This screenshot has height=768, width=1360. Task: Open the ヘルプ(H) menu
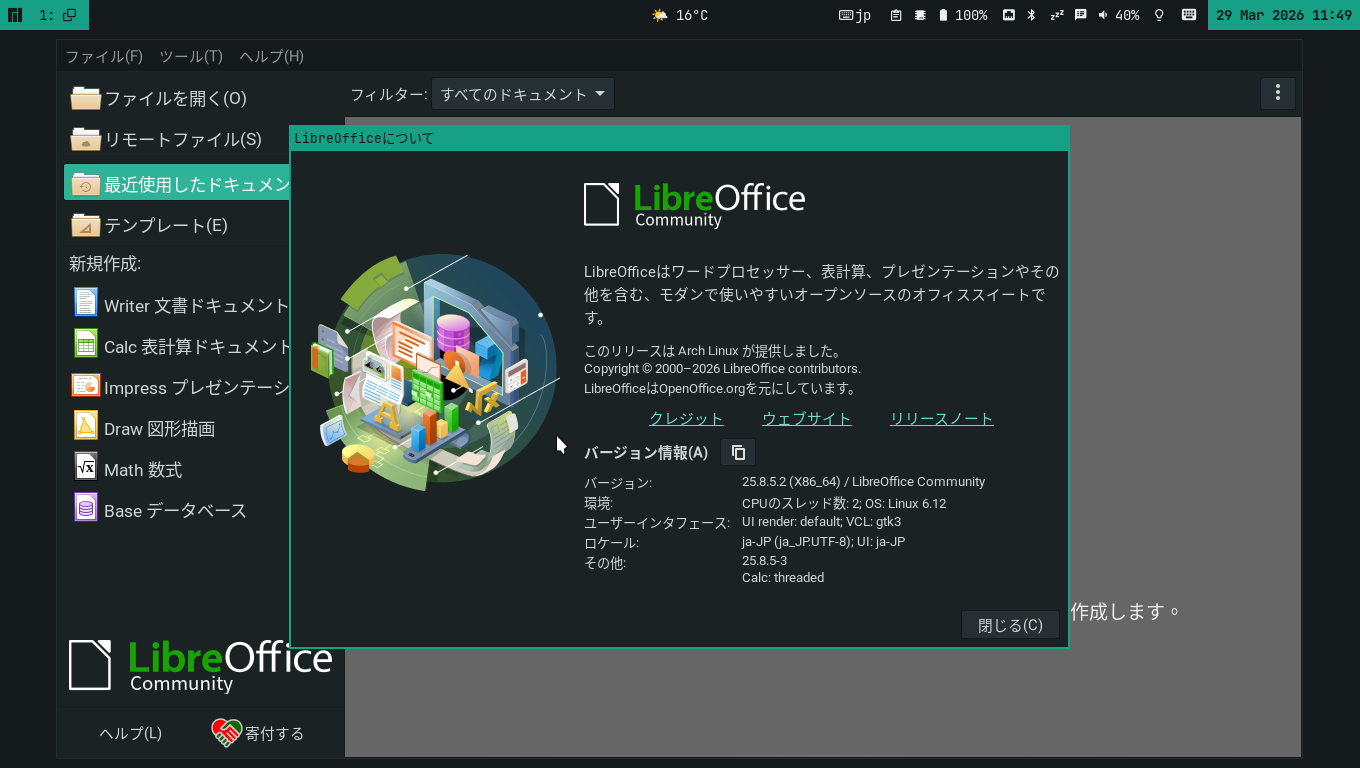pyautogui.click(x=271, y=56)
